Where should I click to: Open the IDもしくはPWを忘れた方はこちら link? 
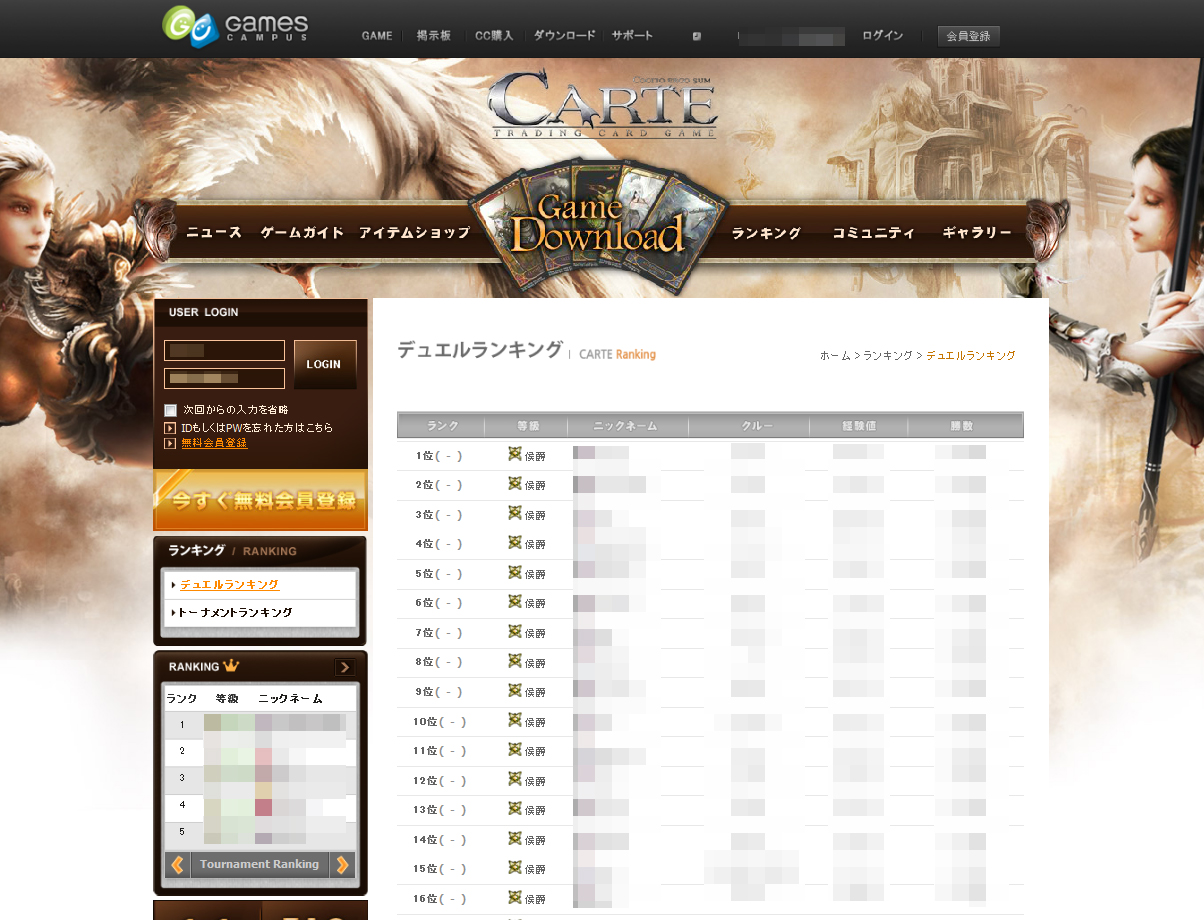(x=257, y=428)
